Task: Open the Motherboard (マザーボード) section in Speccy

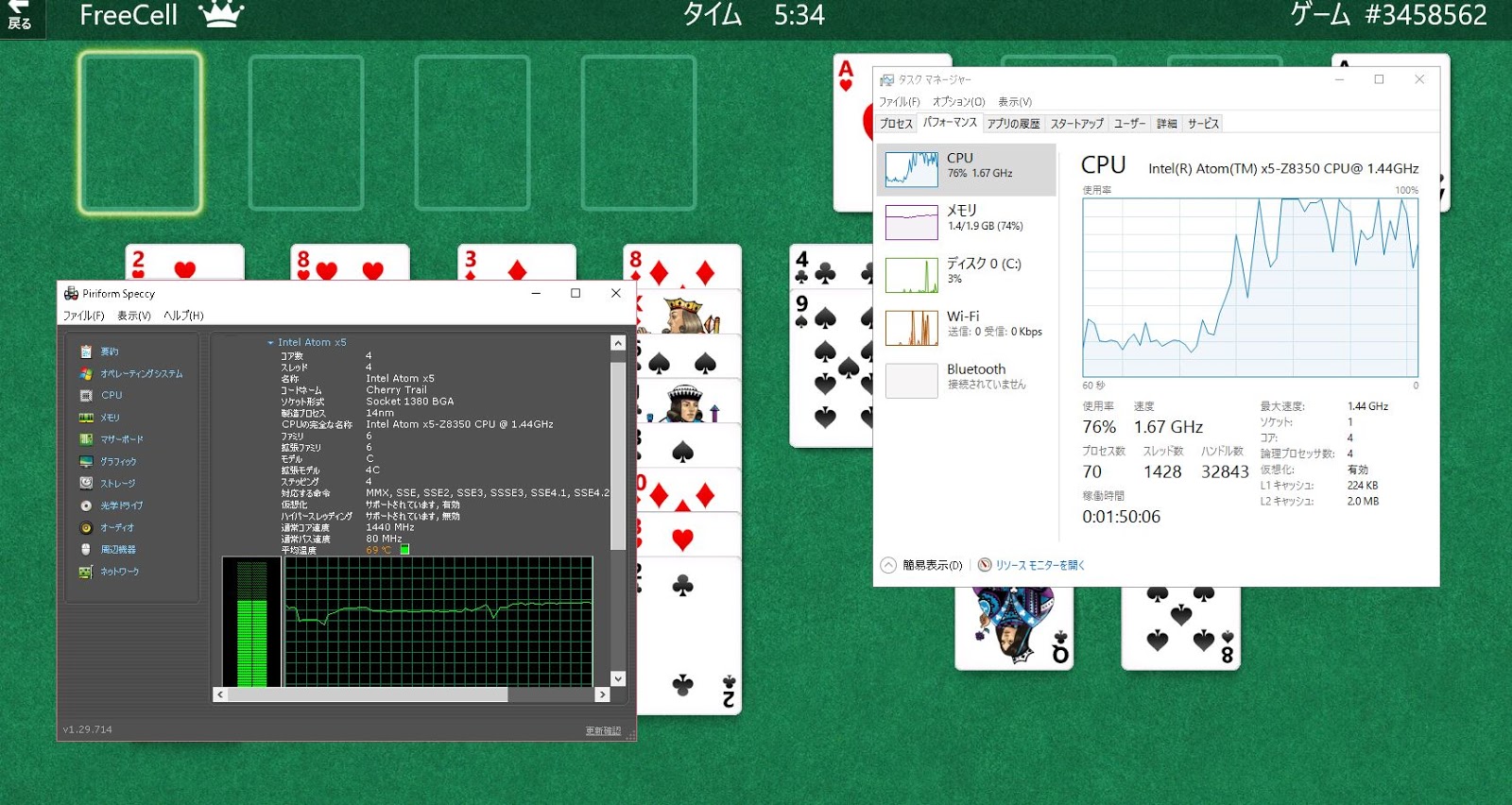Action: (x=112, y=439)
